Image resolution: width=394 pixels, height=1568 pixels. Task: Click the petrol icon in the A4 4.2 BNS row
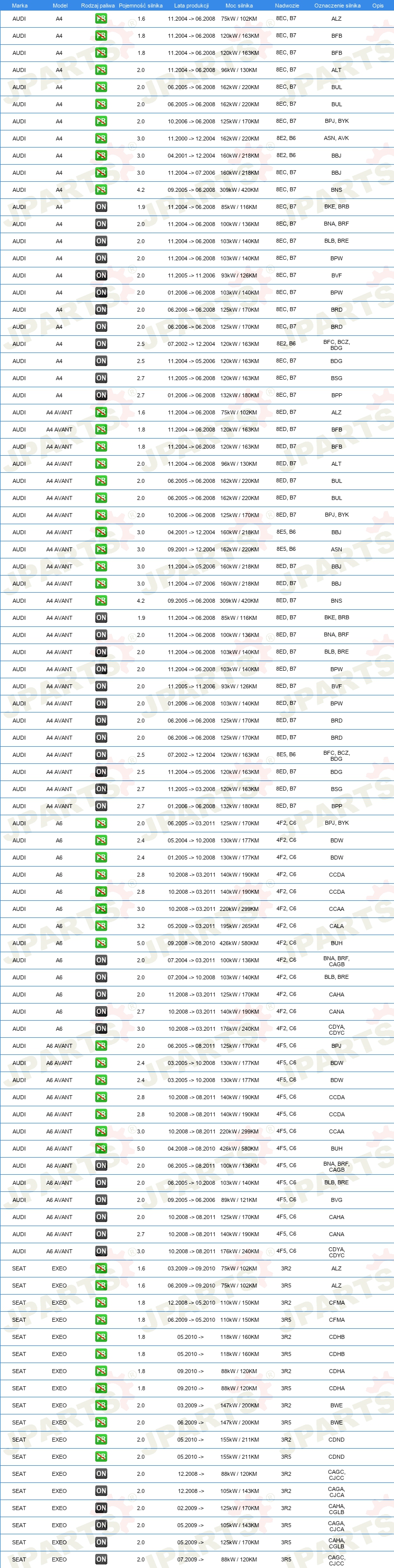click(x=101, y=190)
